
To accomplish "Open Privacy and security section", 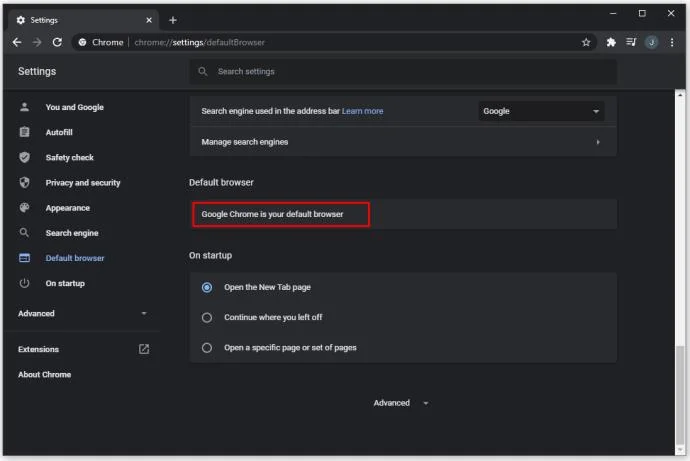I will pyautogui.click(x=83, y=183).
